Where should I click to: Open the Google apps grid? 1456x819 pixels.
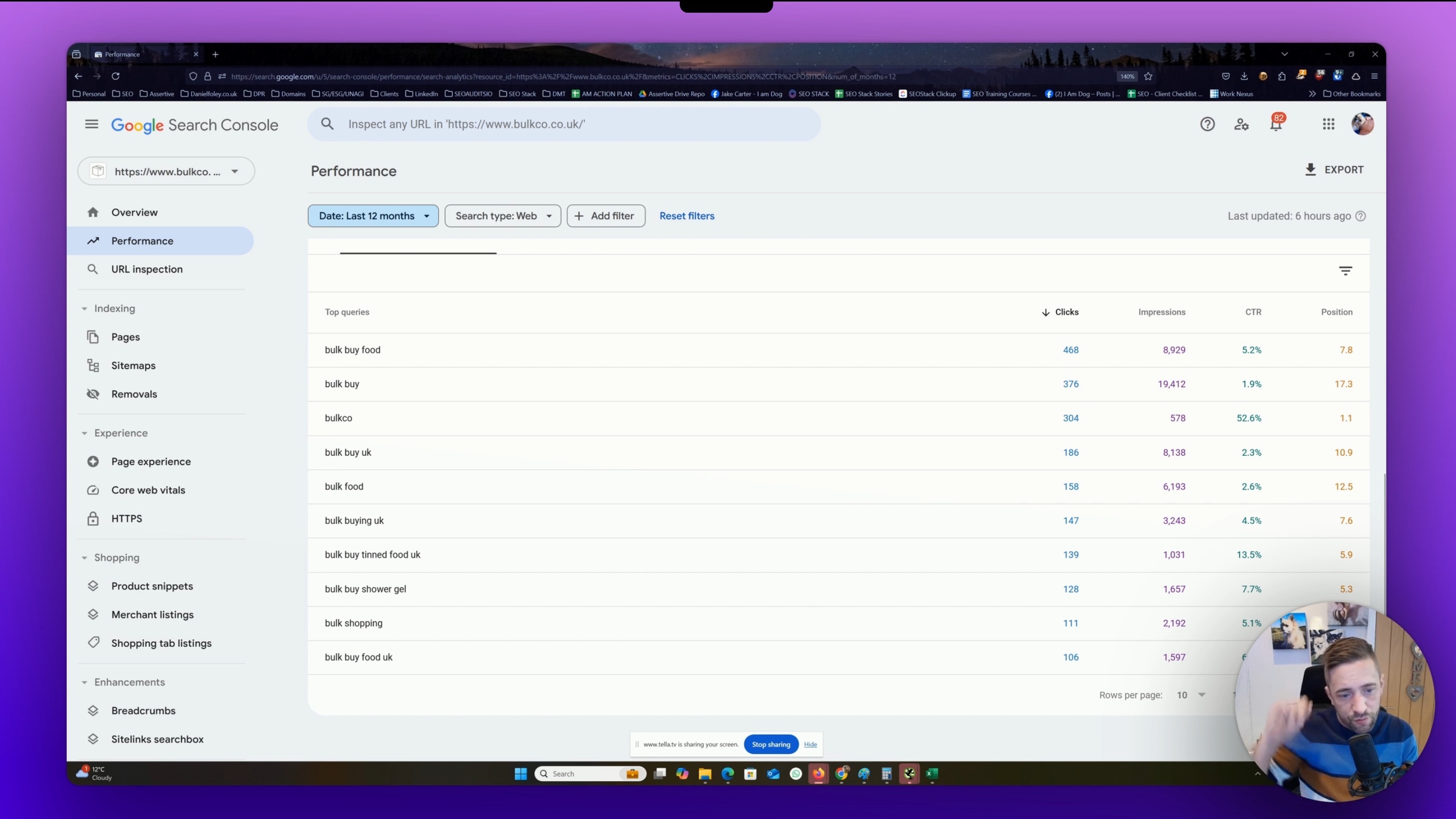(1328, 124)
